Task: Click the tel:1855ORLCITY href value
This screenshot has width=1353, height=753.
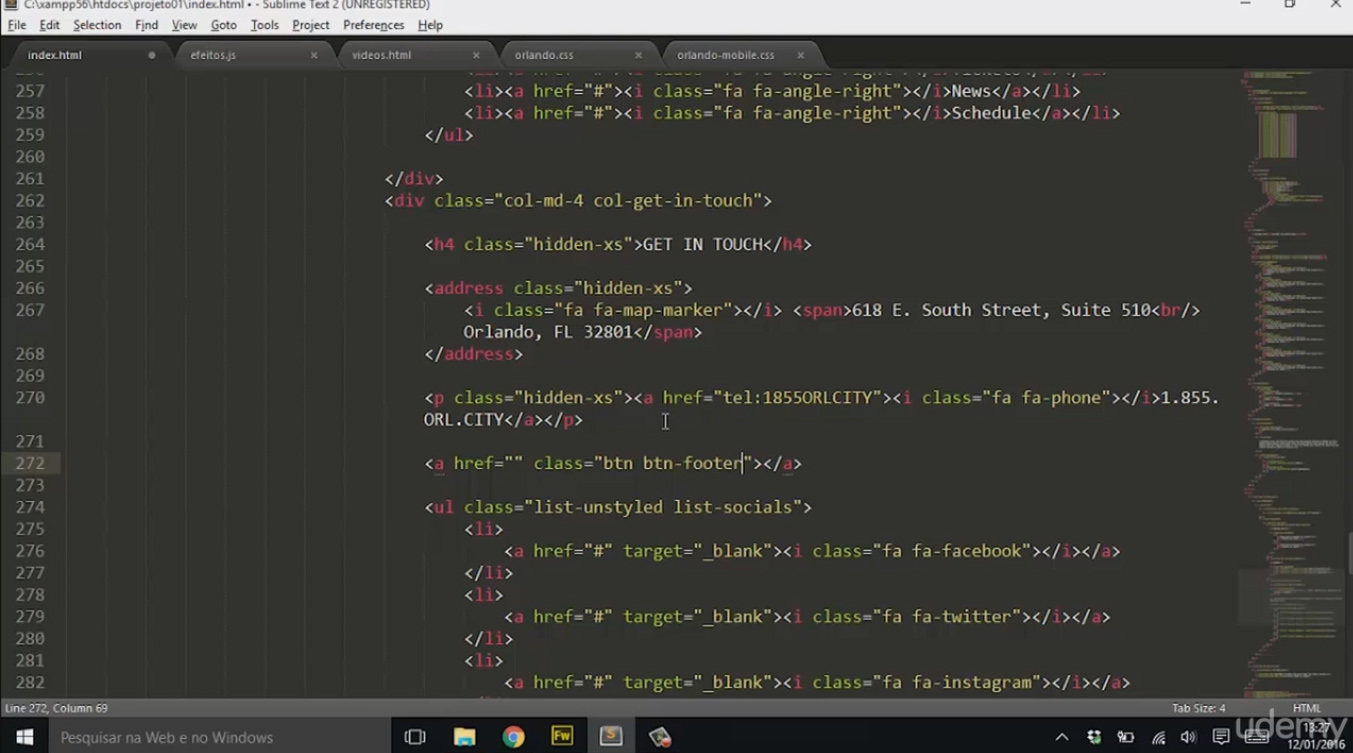Action: pyautogui.click(x=798, y=398)
